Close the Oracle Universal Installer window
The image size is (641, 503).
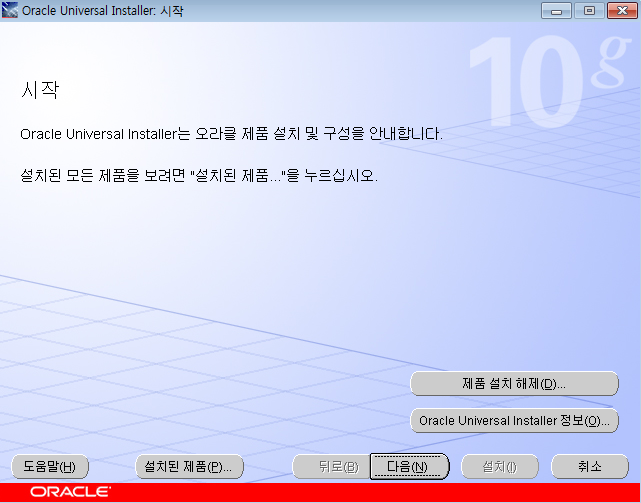[622, 11]
